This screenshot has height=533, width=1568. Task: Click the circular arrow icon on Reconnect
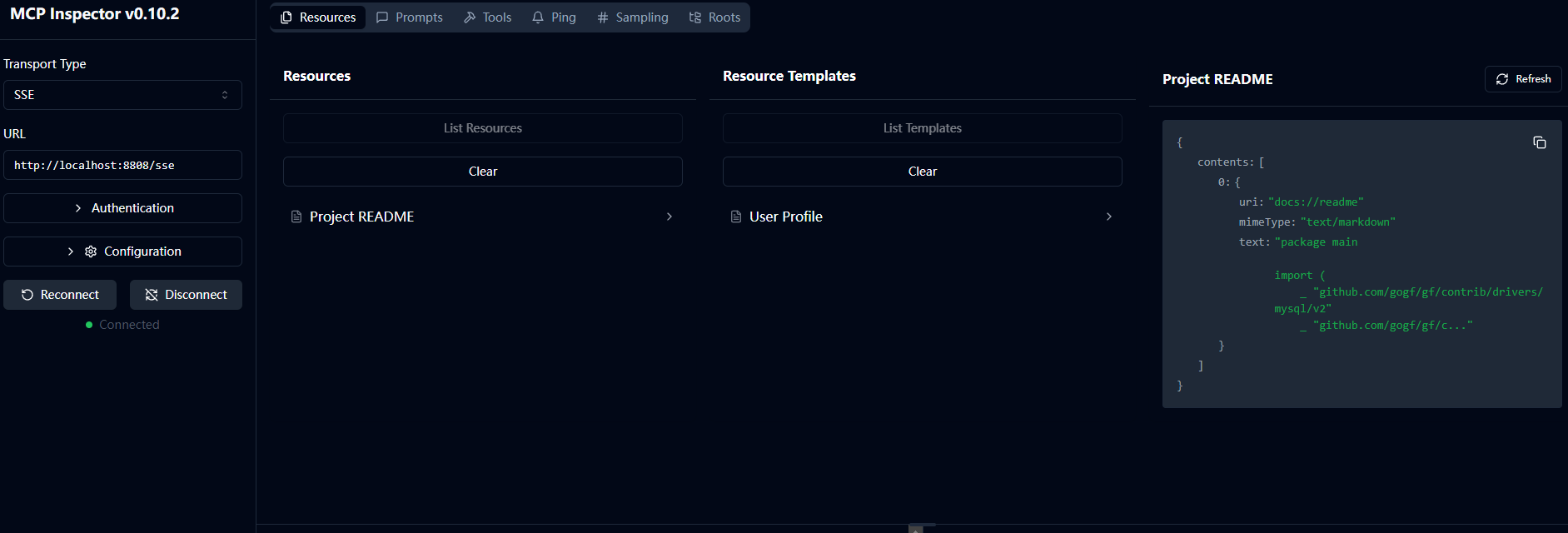(x=27, y=295)
